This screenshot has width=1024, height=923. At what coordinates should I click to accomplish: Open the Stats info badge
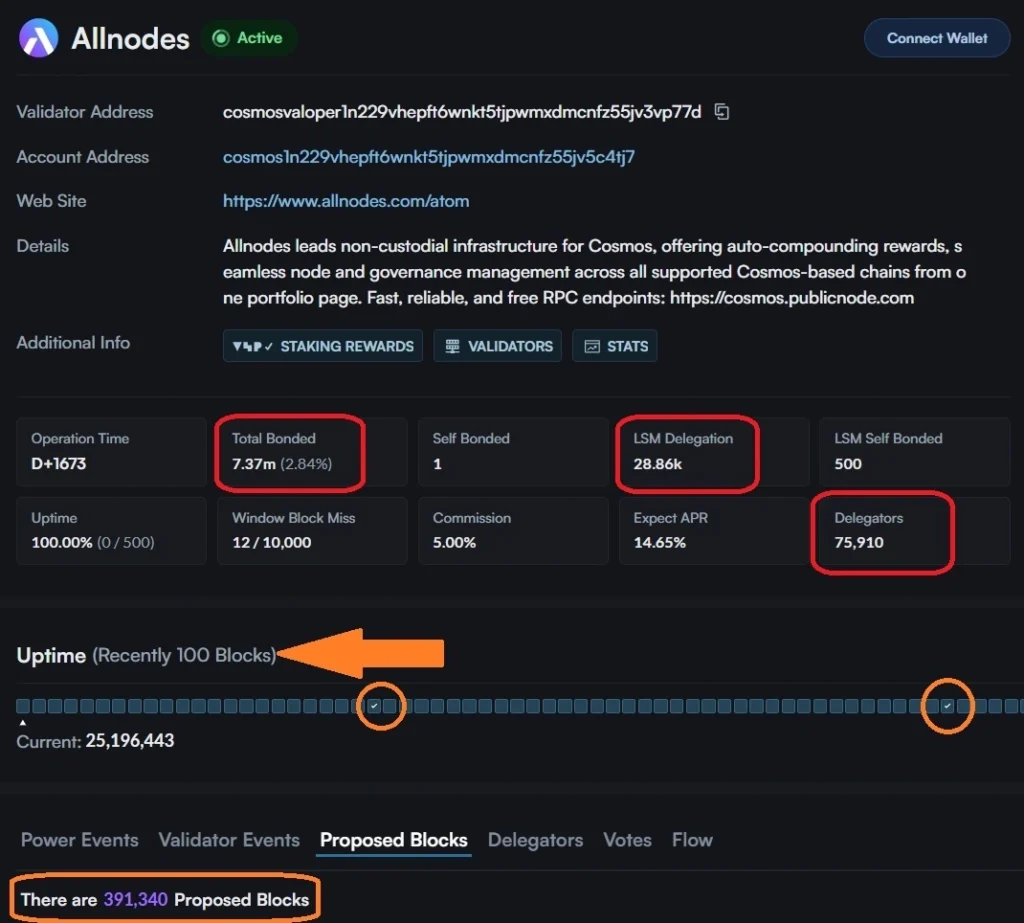(615, 346)
